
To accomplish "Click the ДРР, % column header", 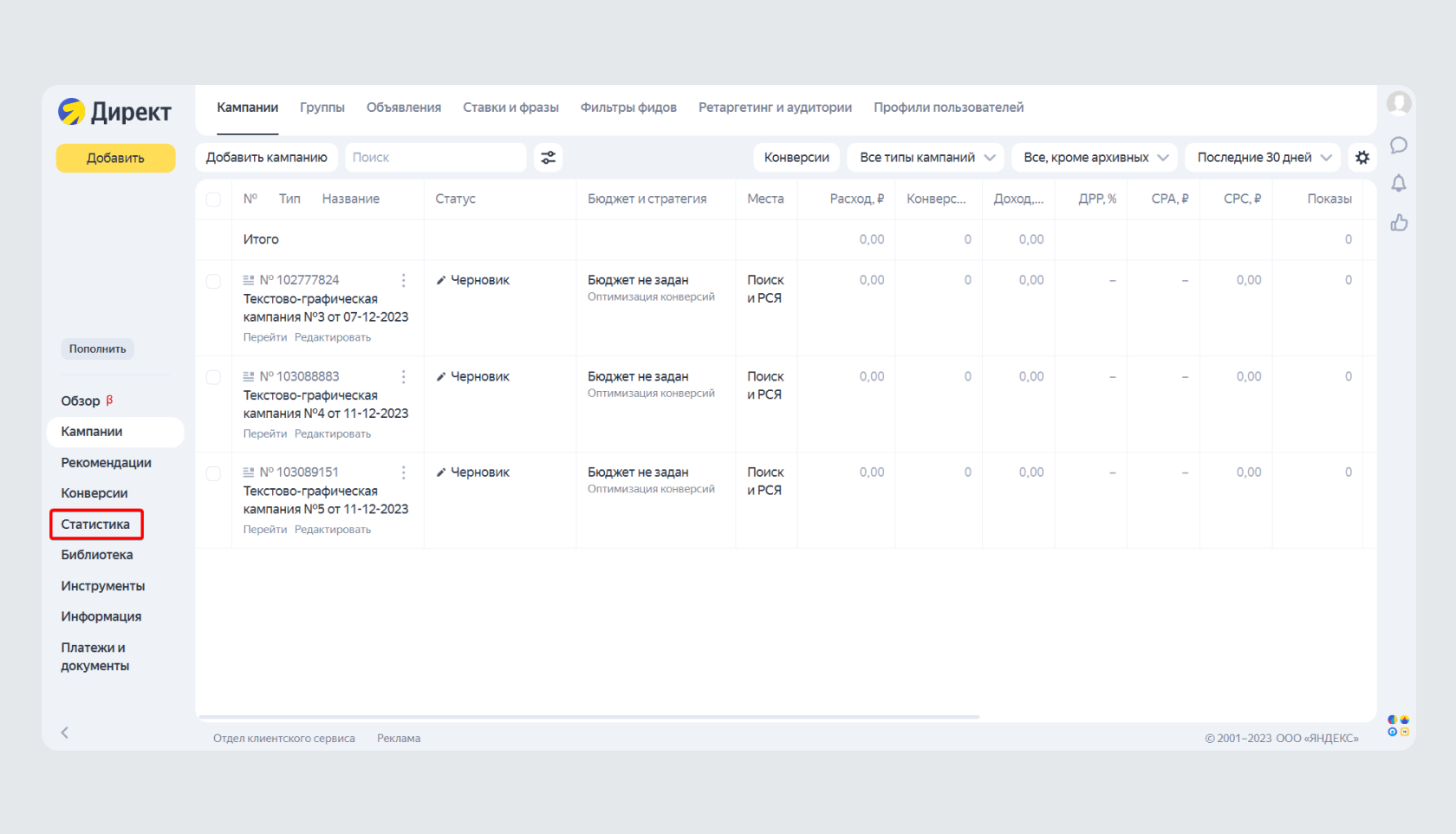I will (1097, 199).
